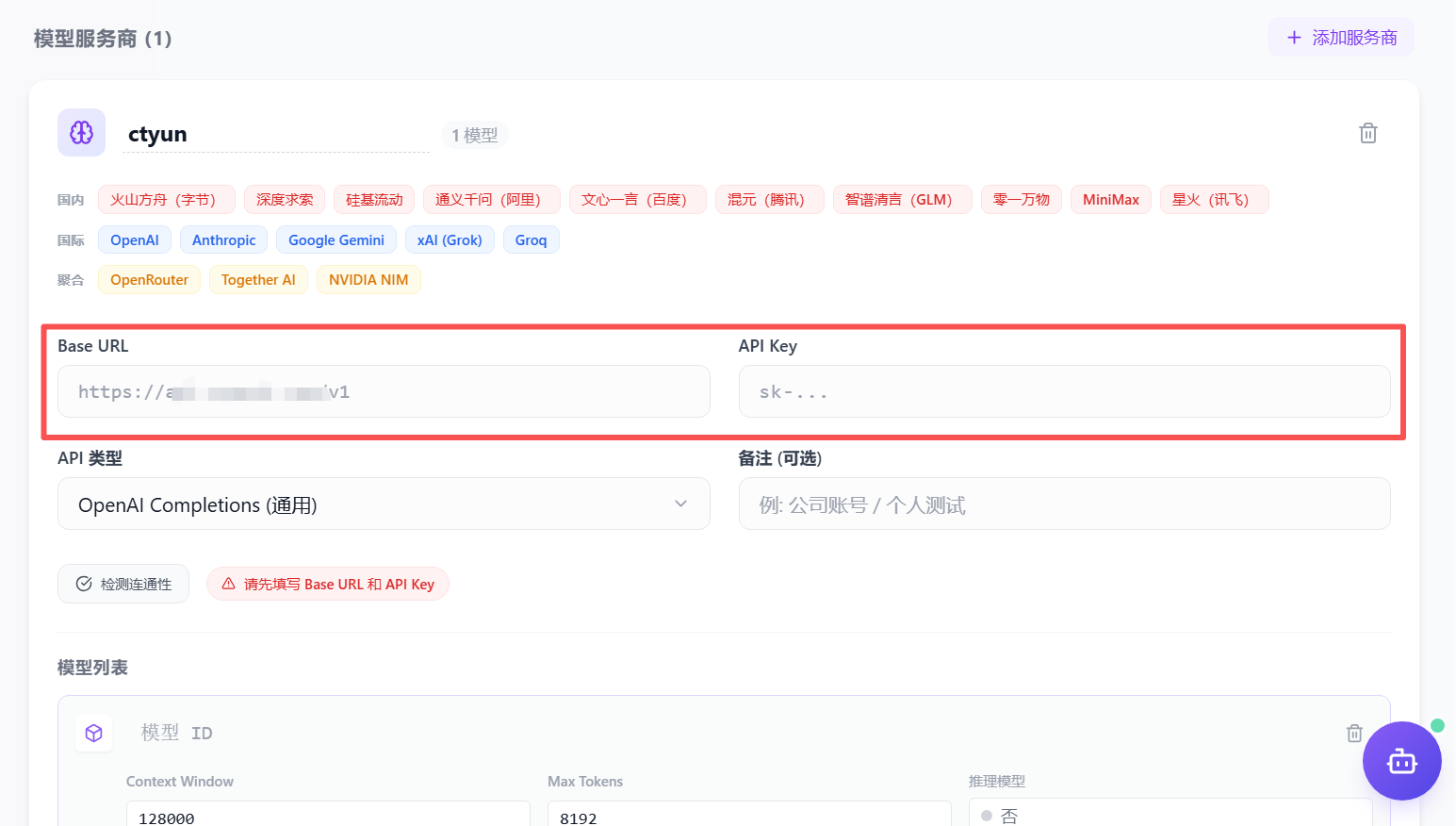Delete the ctyun provider with trash icon
This screenshot has height=826, width=1456.
1367,133
